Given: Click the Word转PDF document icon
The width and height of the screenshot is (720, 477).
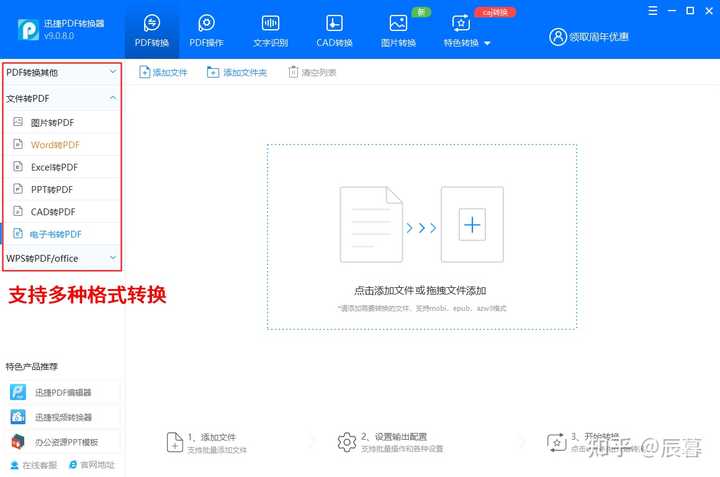Looking at the screenshot, I should point(18,144).
